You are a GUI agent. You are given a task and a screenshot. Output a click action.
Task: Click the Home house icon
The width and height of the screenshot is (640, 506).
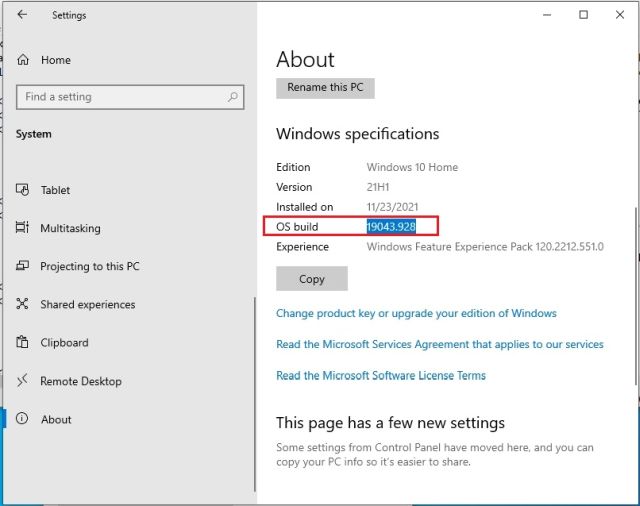coord(23,60)
